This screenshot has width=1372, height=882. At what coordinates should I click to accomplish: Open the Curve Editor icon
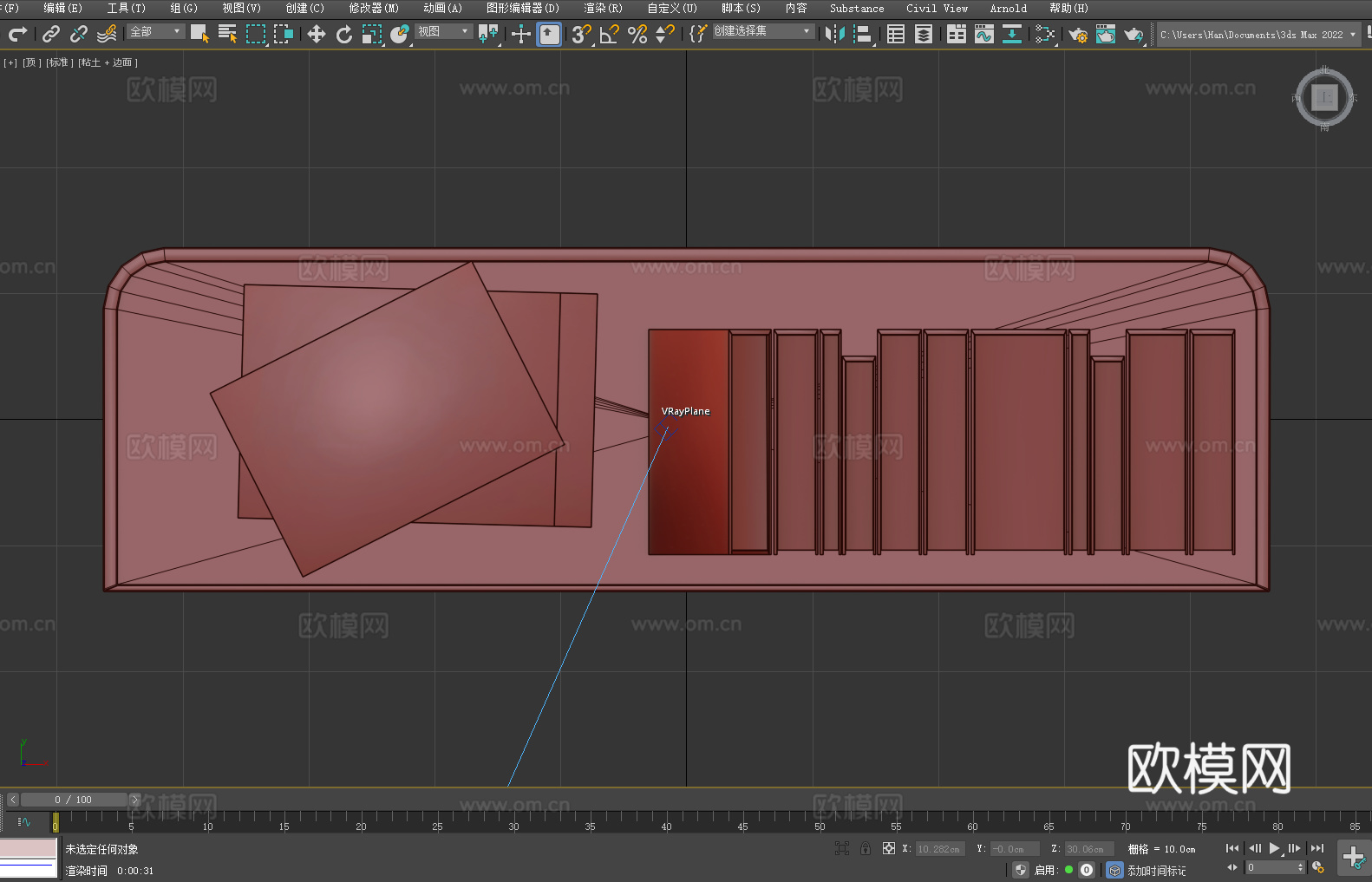pyautogui.click(x=984, y=34)
